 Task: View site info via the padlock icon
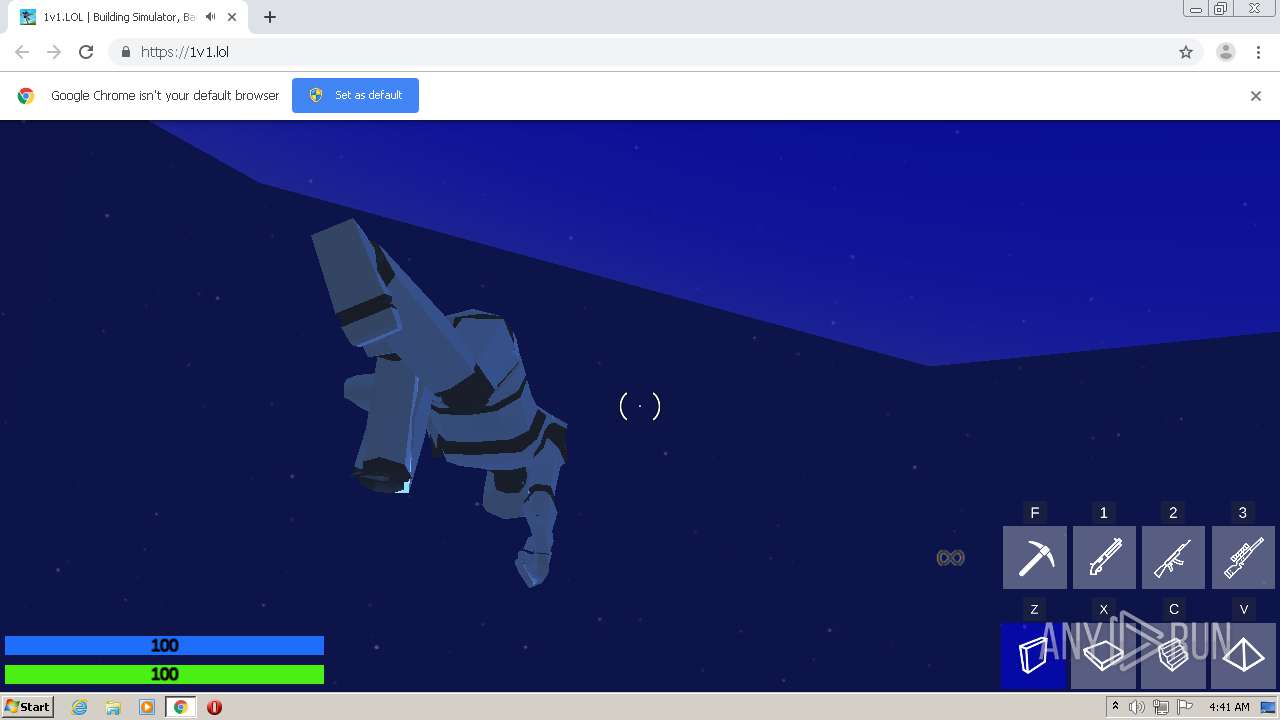[x=125, y=52]
